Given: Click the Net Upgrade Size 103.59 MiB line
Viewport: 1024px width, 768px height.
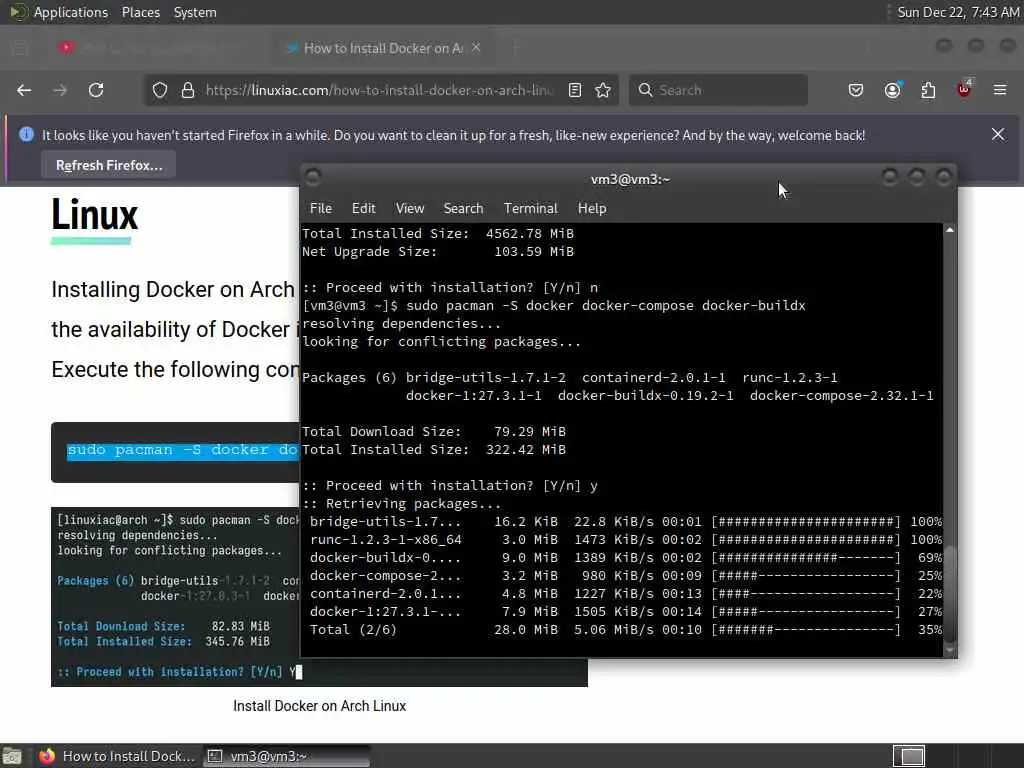Looking at the screenshot, I should point(438,251).
